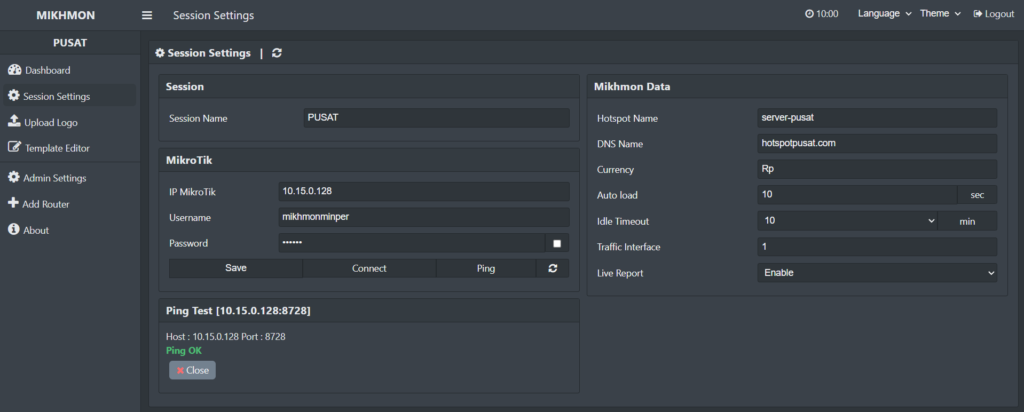Click the 'Ping Test [10.15.0.128:8728]' heading
Screen dimensions: 1024x412
pos(238,311)
